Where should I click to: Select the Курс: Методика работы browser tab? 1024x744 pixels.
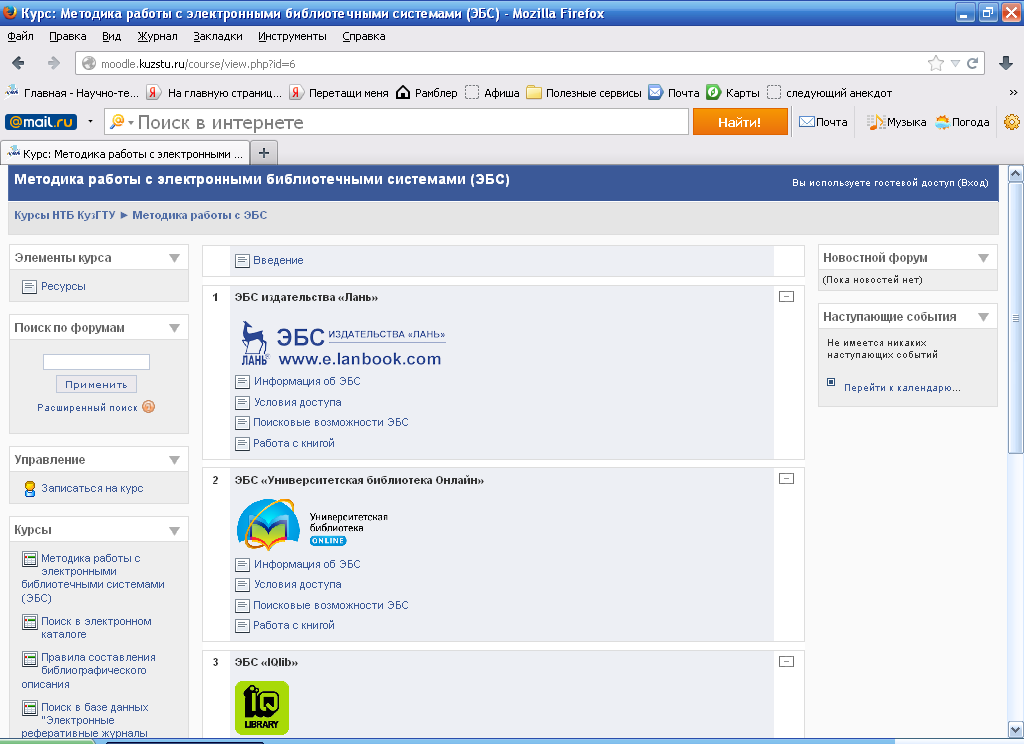click(x=125, y=154)
